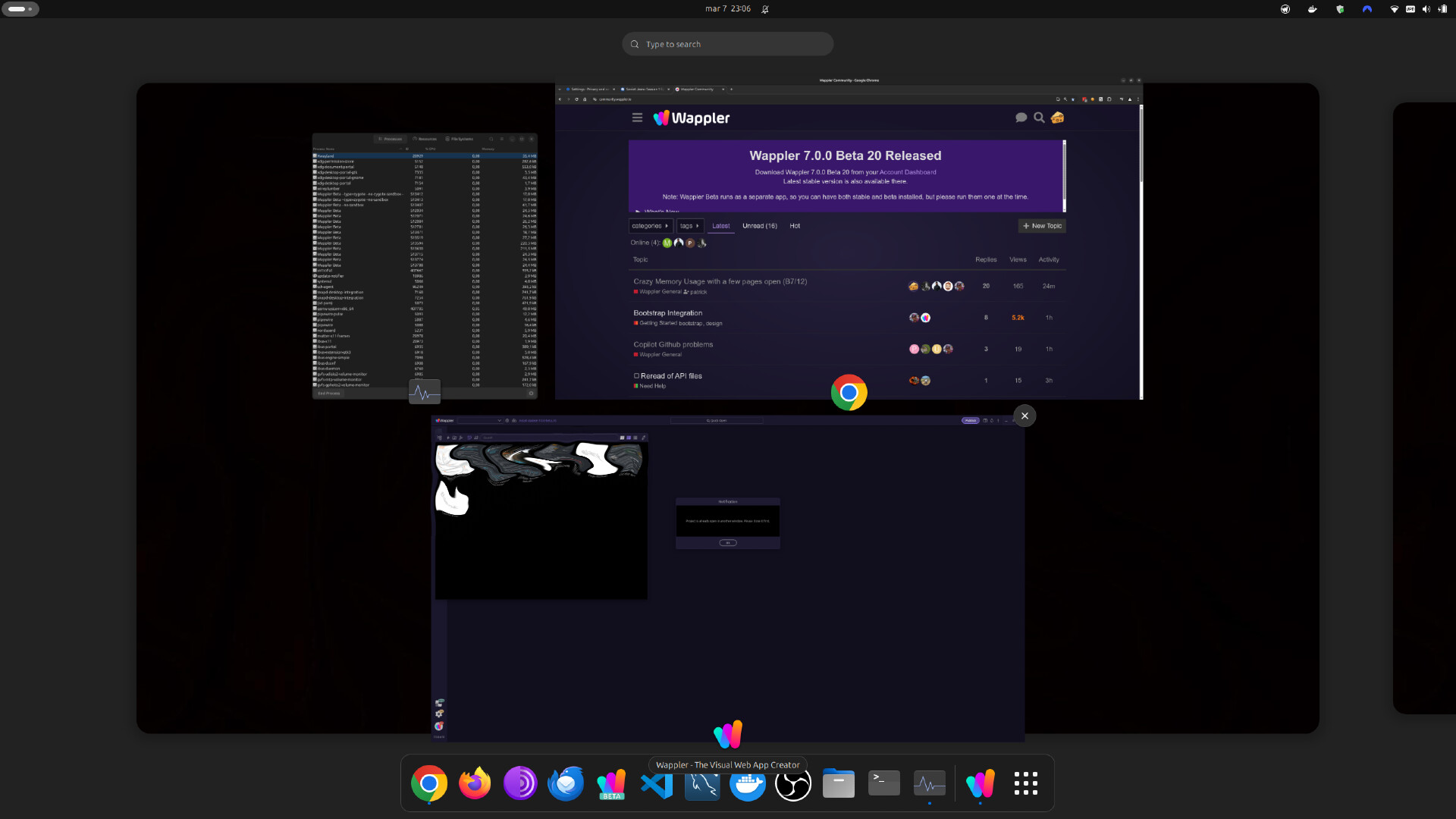Expand the categories dropdown in forum
The height and width of the screenshot is (819, 1456).
coord(650,226)
